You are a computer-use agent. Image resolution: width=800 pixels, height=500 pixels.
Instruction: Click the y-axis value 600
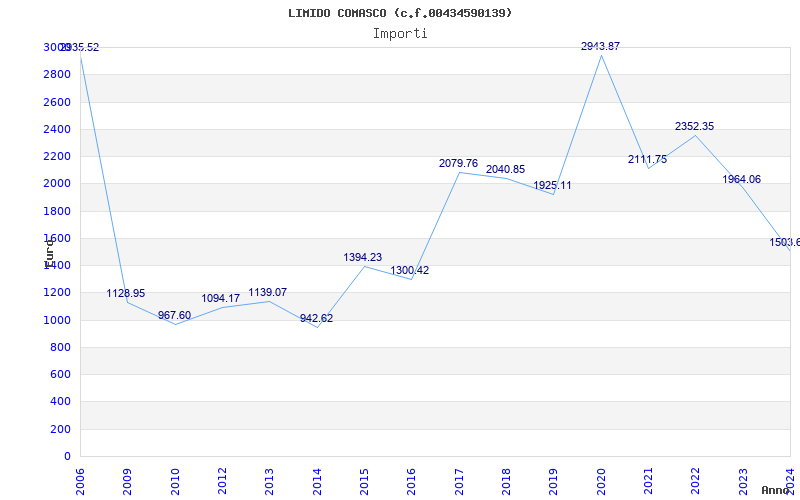click(60, 374)
